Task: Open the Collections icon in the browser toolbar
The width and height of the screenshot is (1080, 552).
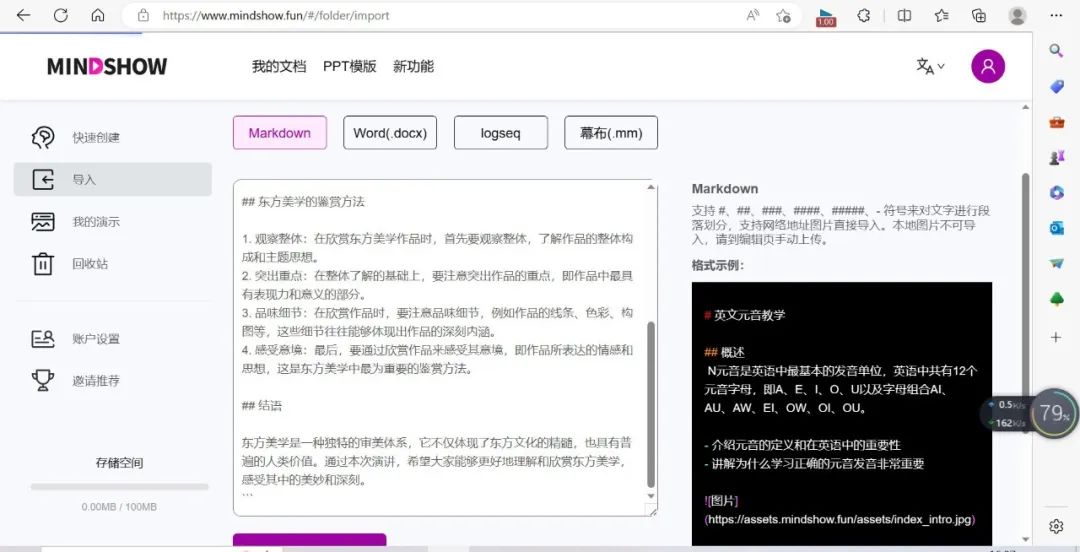Action: pos(979,15)
